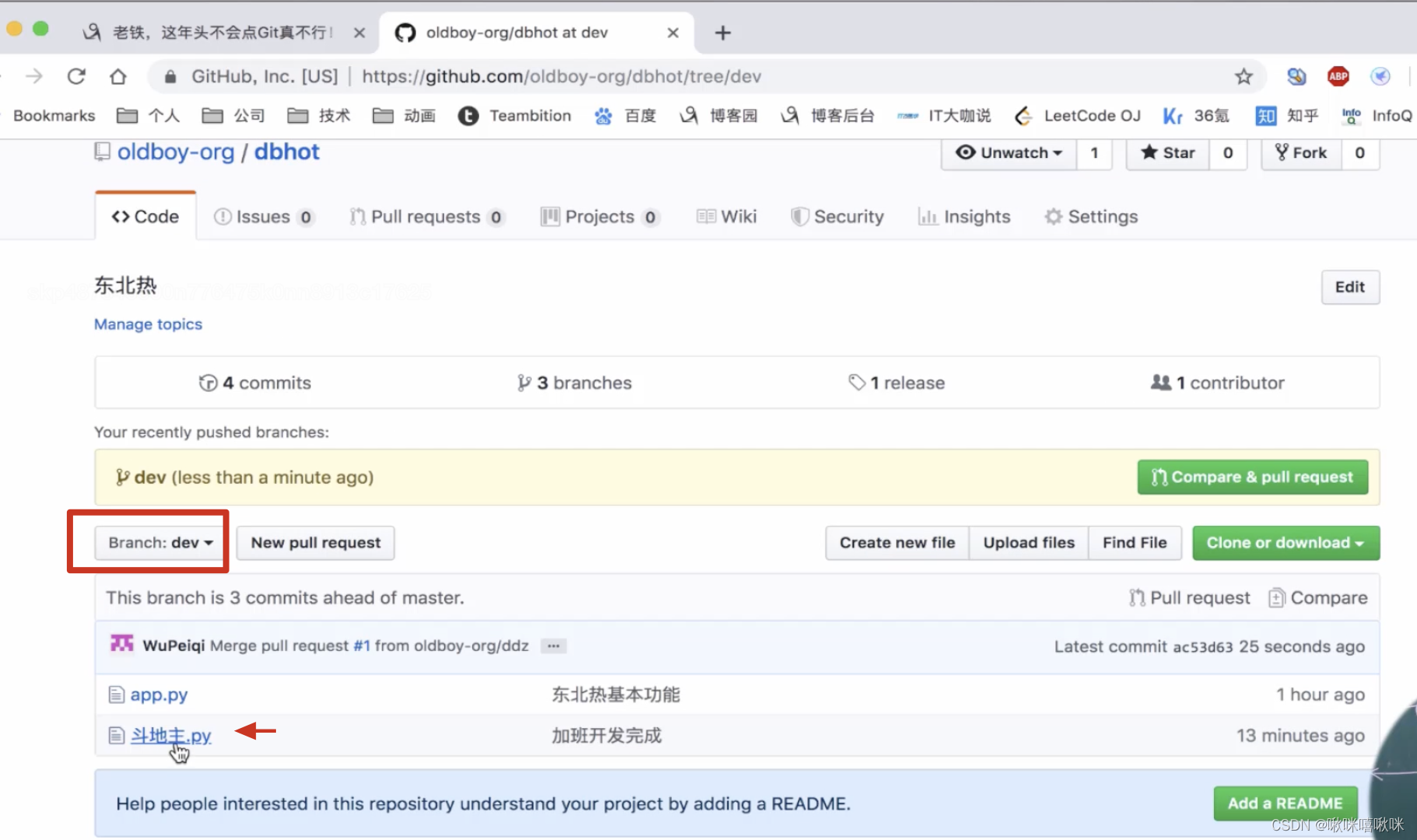Close the oldboy-org/dbhot tab
1417x840 pixels.
coord(673,33)
